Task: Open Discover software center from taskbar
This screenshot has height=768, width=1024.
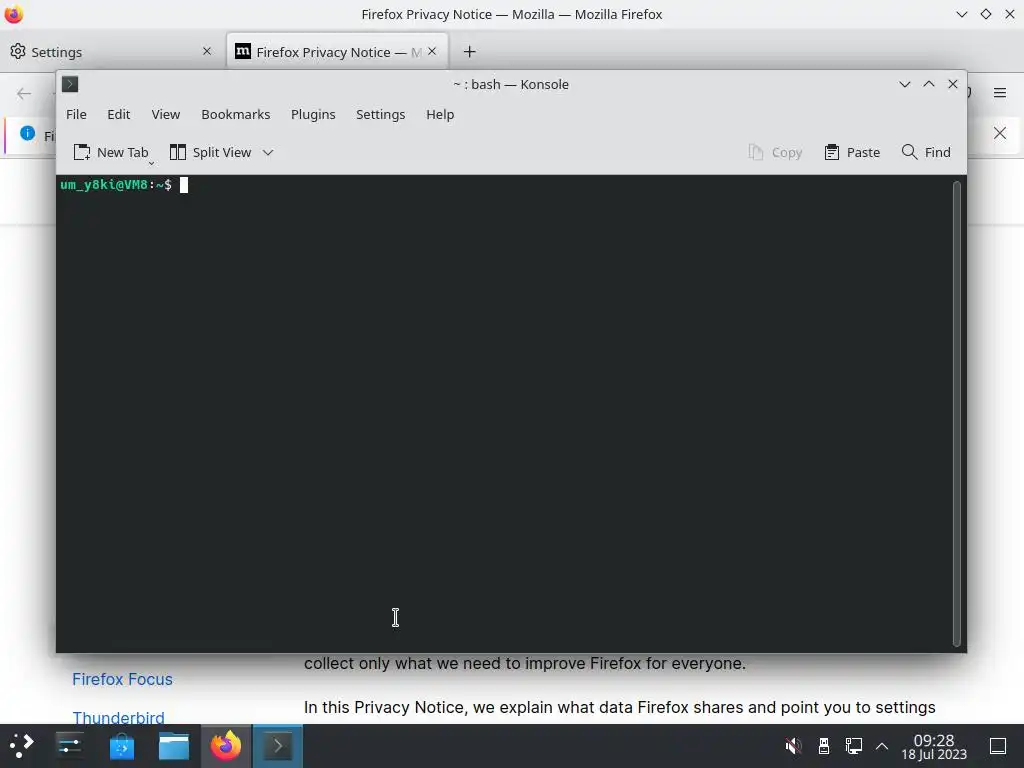Action: click(121, 746)
